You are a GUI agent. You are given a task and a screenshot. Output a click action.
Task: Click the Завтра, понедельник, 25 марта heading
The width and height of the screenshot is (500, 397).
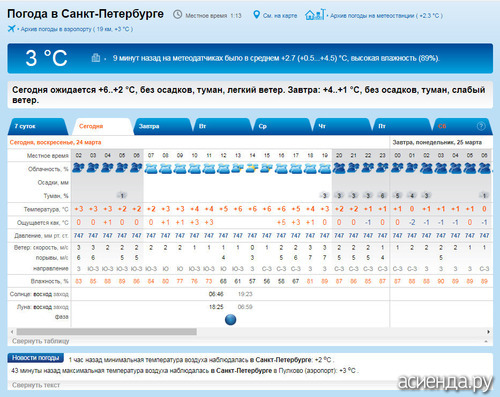click(x=437, y=142)
